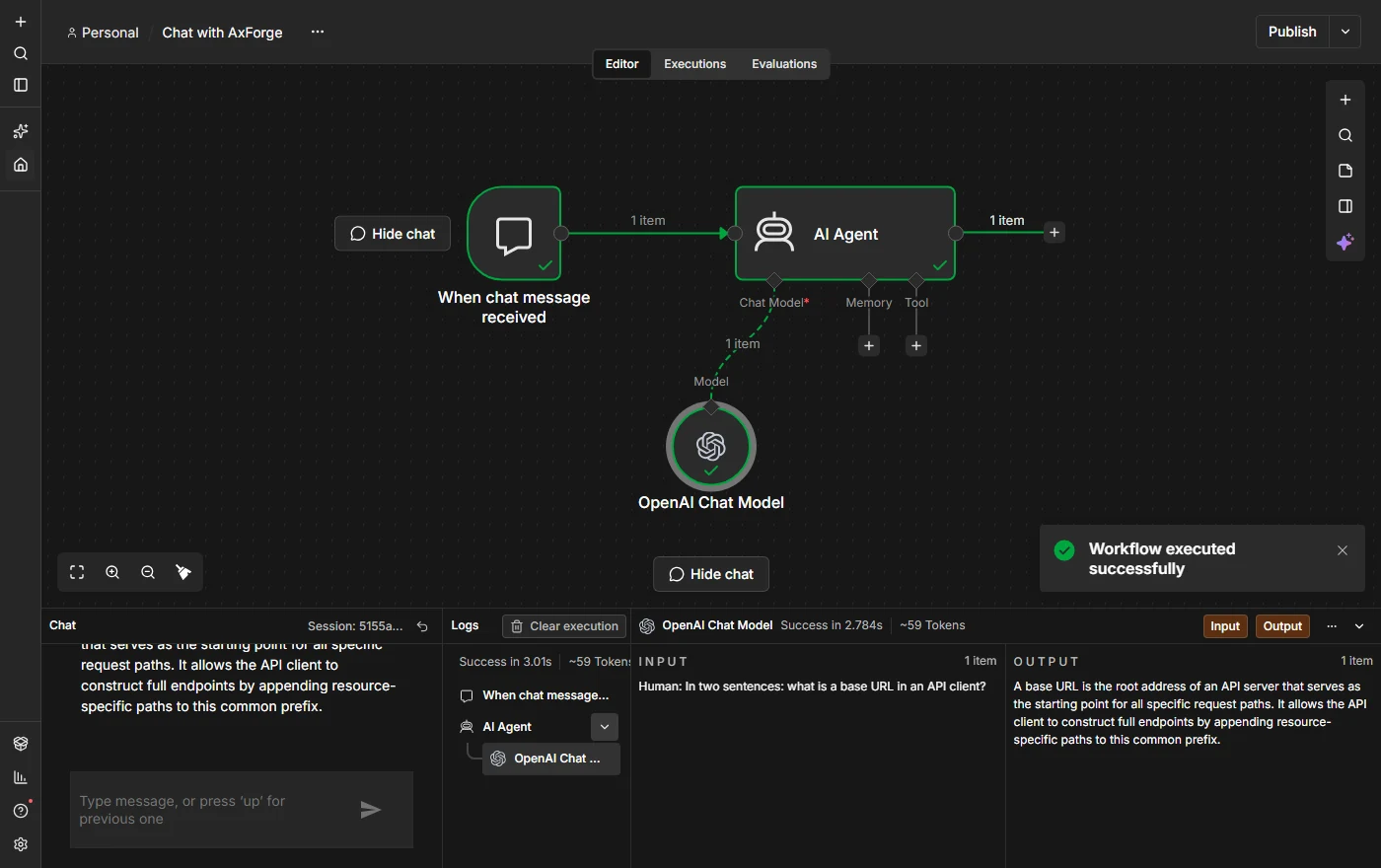Click the tidy up workflow broom icon
Image resolution: width=1381 pixels, height=868 pixels.
pos(183,572)
